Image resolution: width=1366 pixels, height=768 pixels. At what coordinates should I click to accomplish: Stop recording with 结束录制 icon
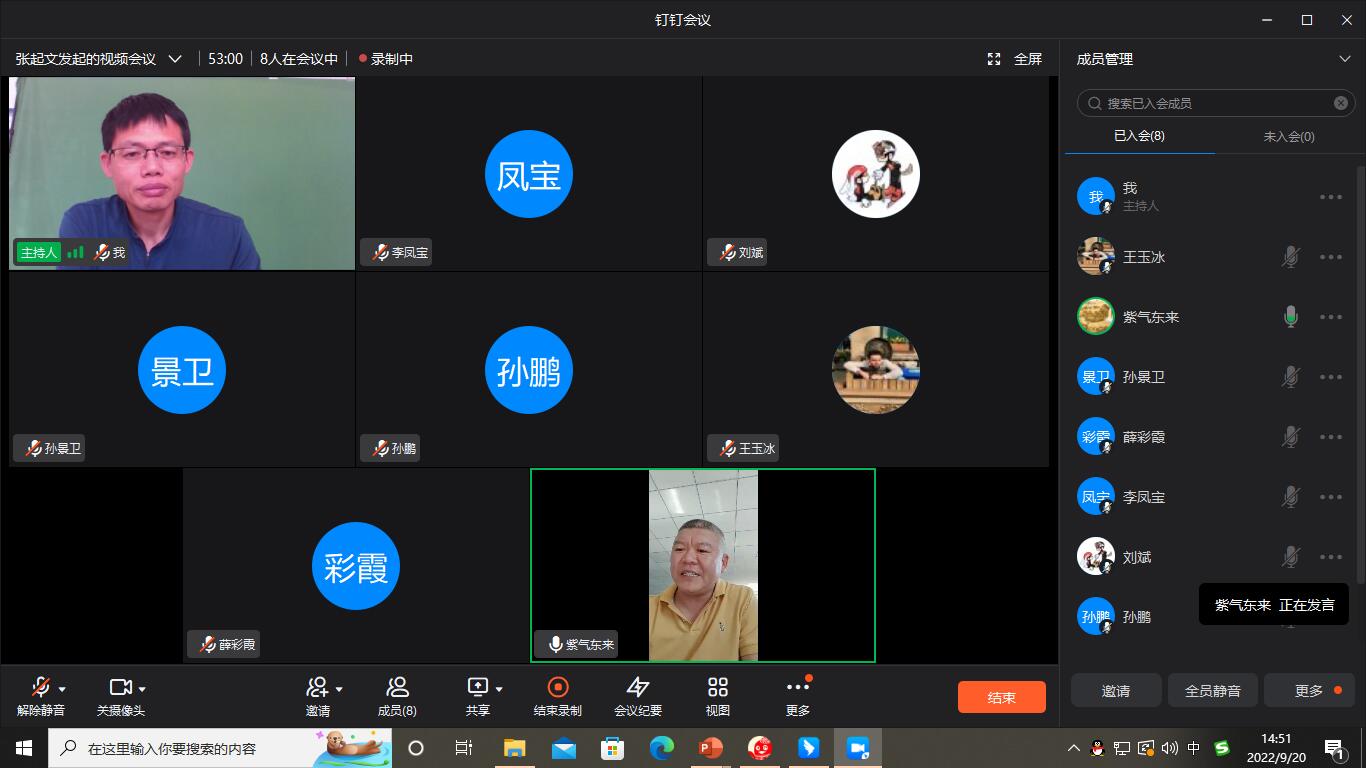(x=558, y=687)
